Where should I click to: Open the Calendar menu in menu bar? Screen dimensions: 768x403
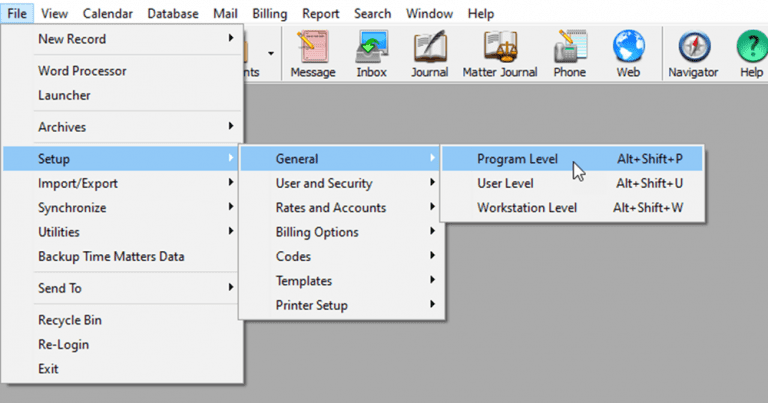click(107, 14)
